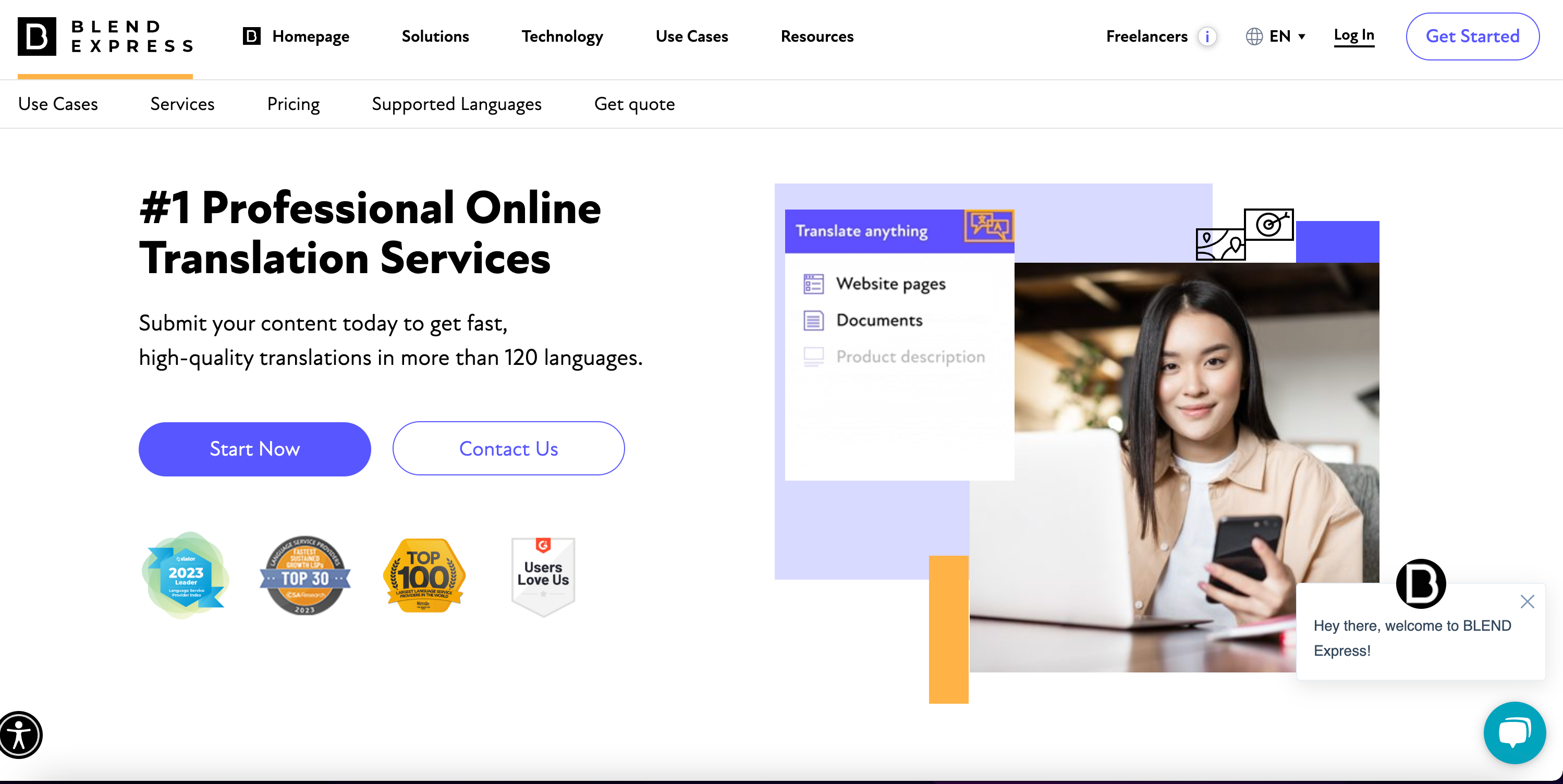Click the Freelancers link

point(1147,36)
